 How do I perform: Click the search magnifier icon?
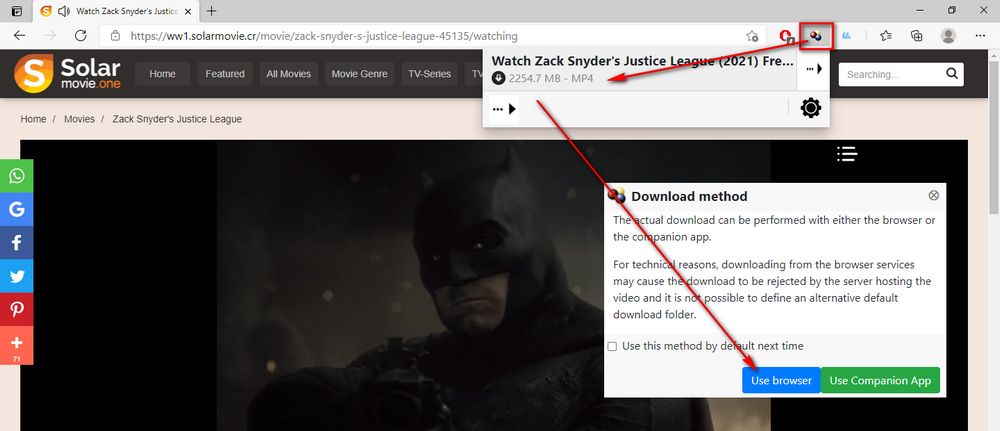coord(952,74)
